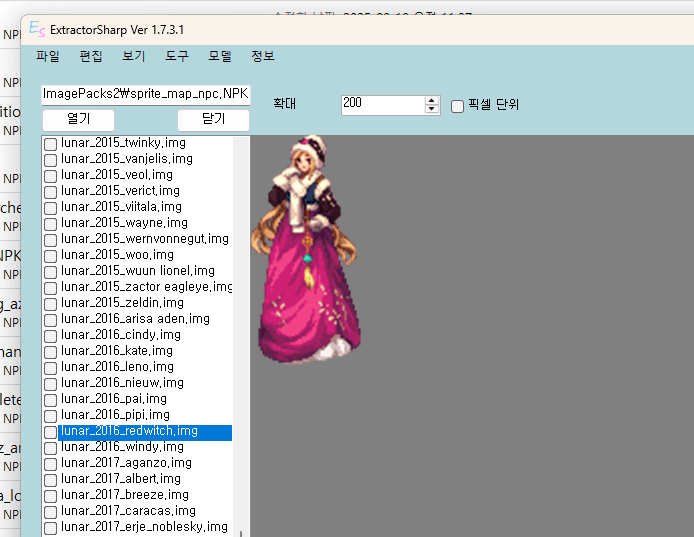694x537 pixels.
Task: Toggle the lunar_2016_redwitch.img checkbox
Action: 50,432
